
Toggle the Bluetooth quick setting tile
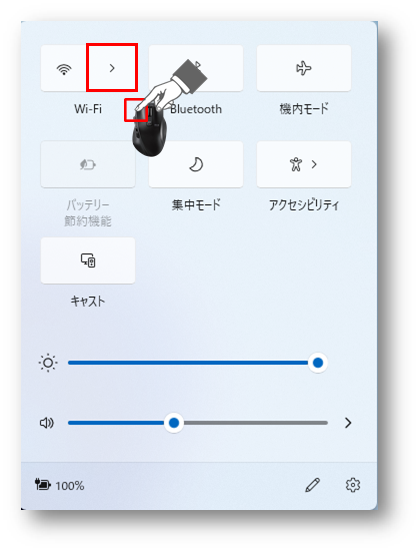click(196, 68)
